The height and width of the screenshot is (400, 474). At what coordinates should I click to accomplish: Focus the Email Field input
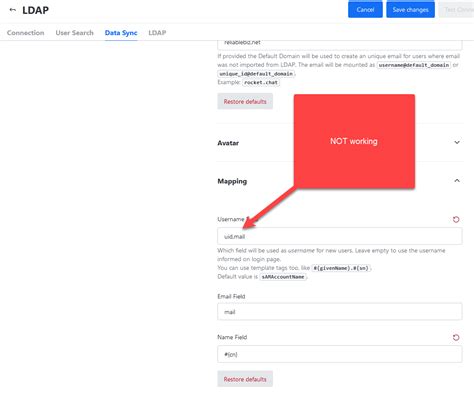coord(340,312)
